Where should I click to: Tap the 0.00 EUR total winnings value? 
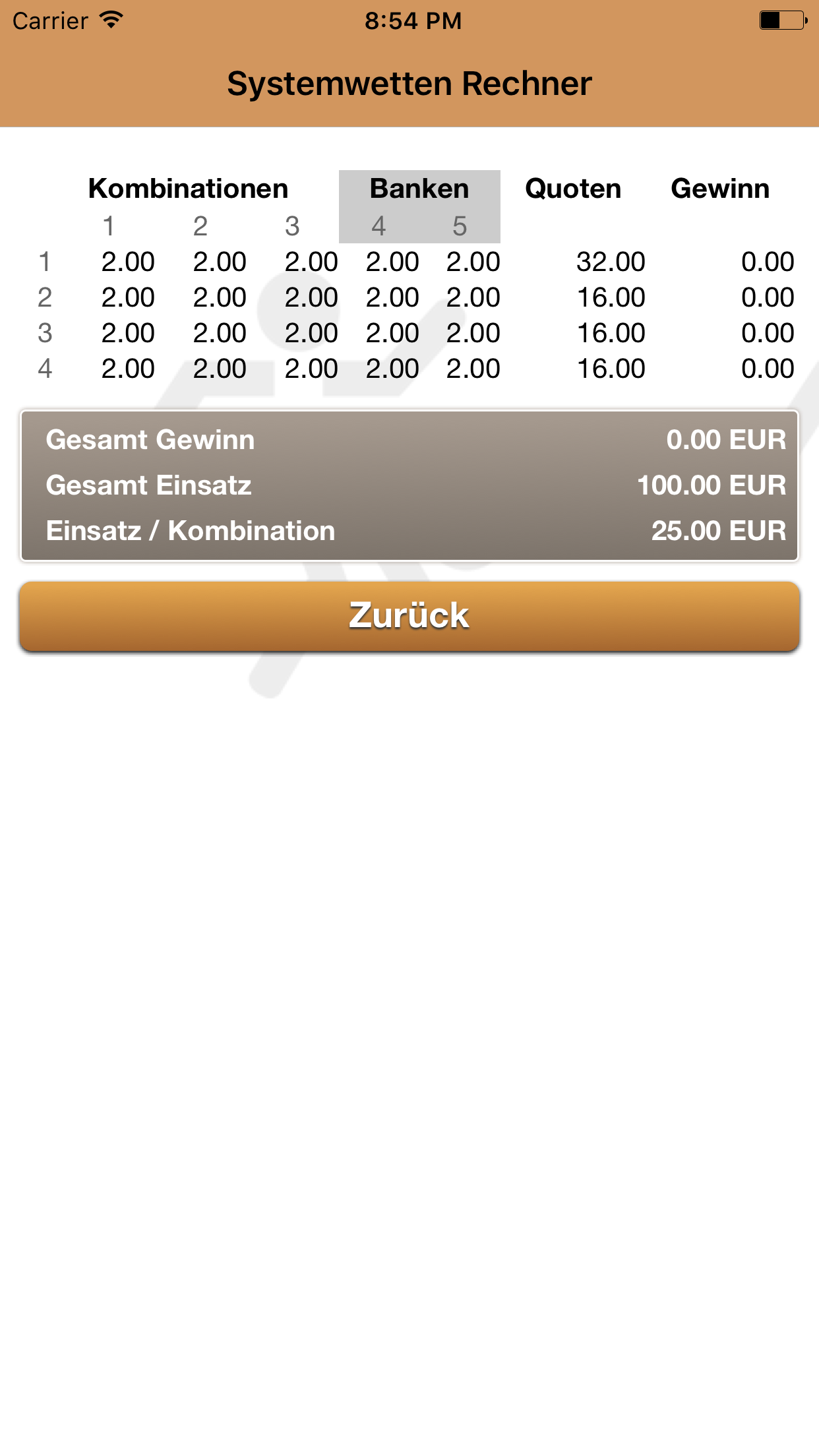tap(726, 440)
